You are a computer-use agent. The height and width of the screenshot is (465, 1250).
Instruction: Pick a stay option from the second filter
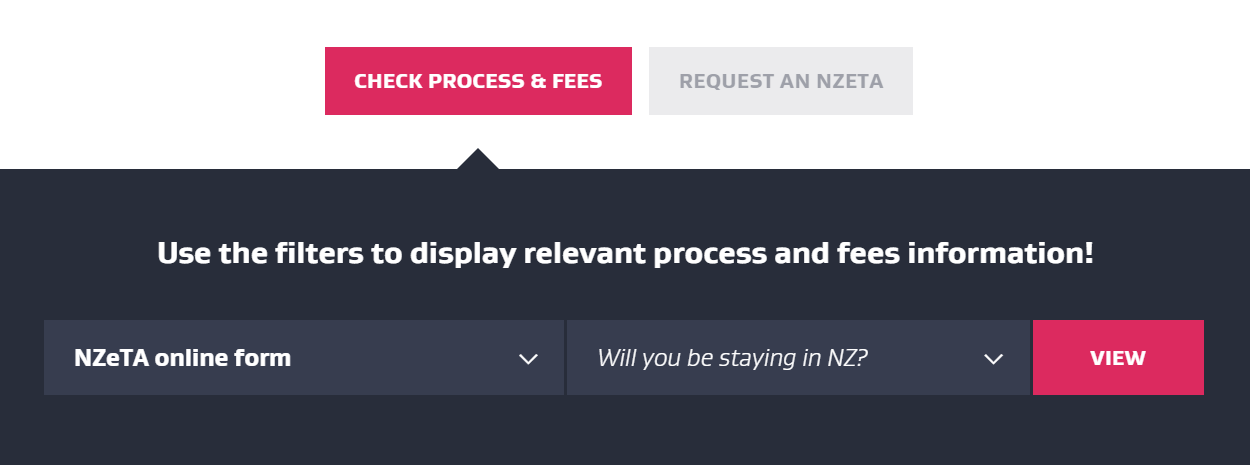click(797, 358)
